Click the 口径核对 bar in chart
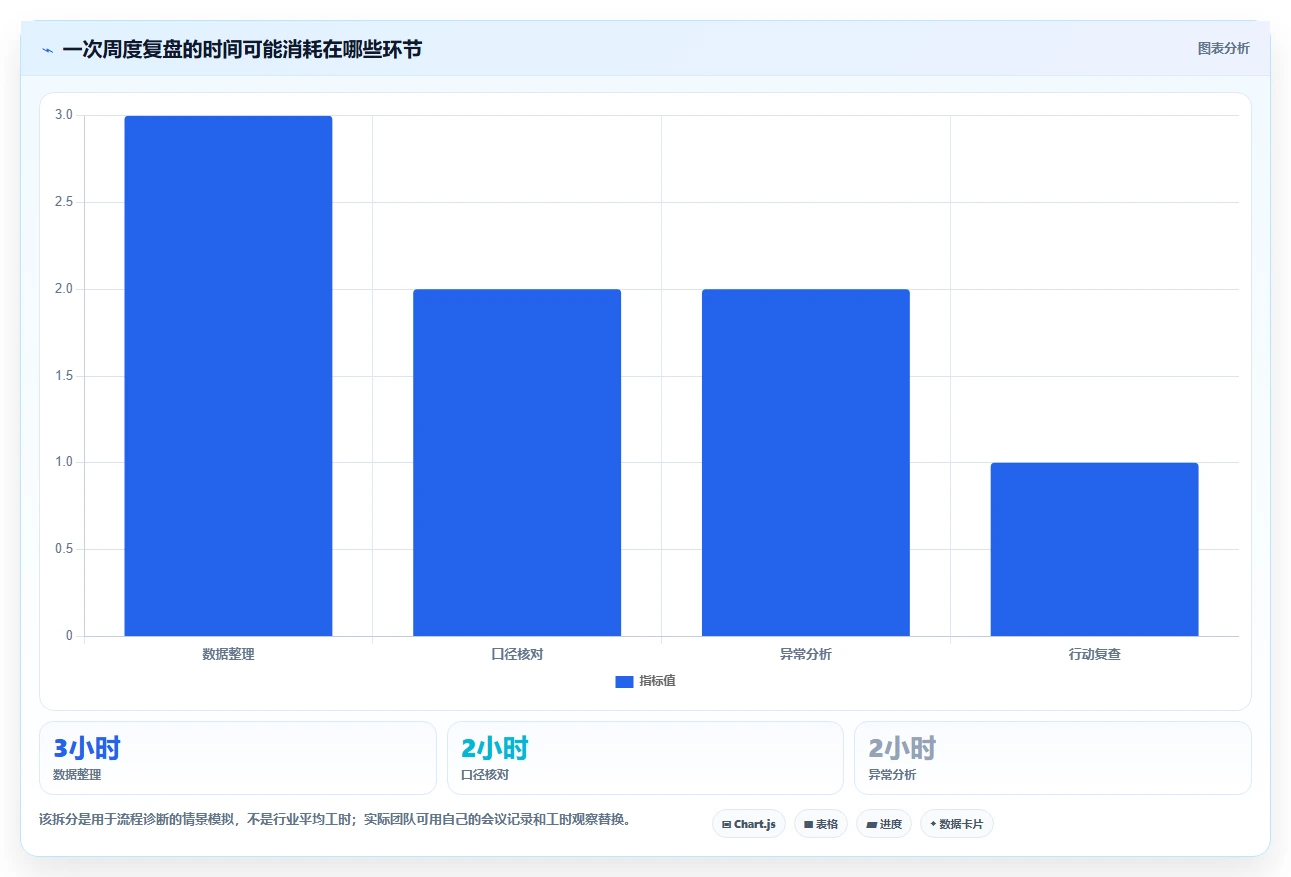 [517, 463]
